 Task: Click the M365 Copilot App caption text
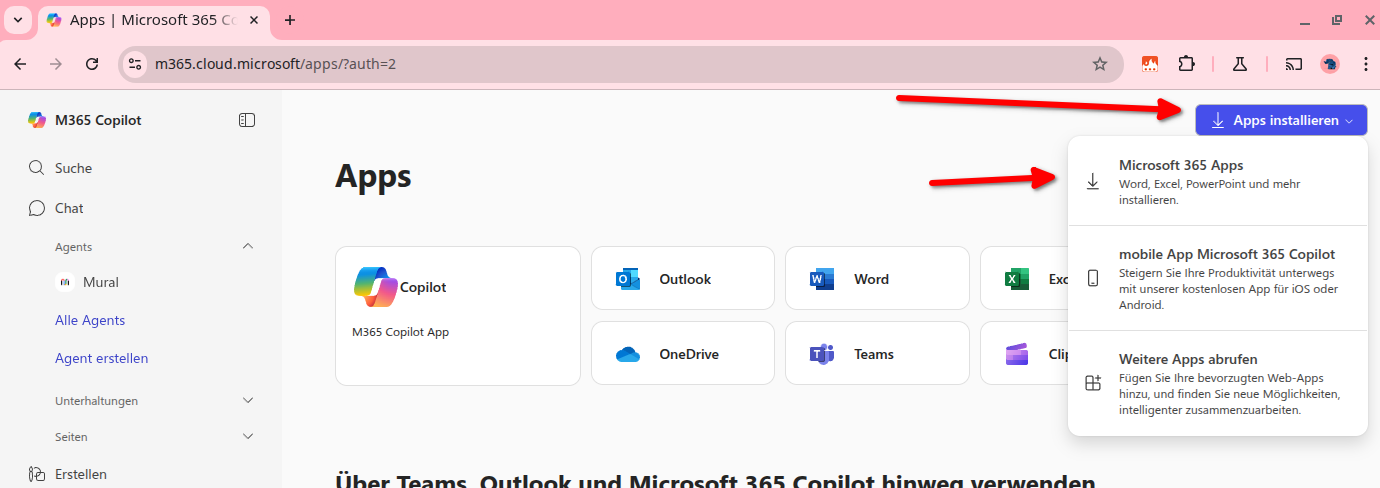tap(400, 332)
